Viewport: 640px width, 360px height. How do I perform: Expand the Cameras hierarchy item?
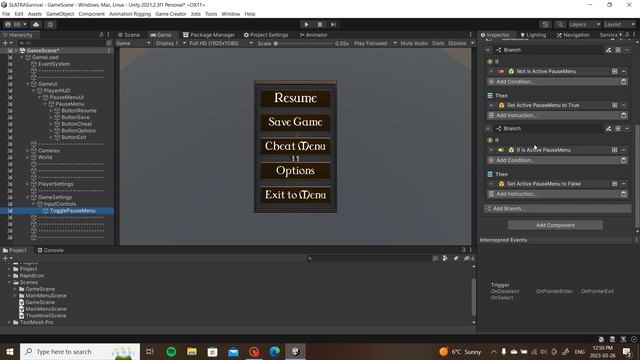pyautogui.click(x=28, y=151)
